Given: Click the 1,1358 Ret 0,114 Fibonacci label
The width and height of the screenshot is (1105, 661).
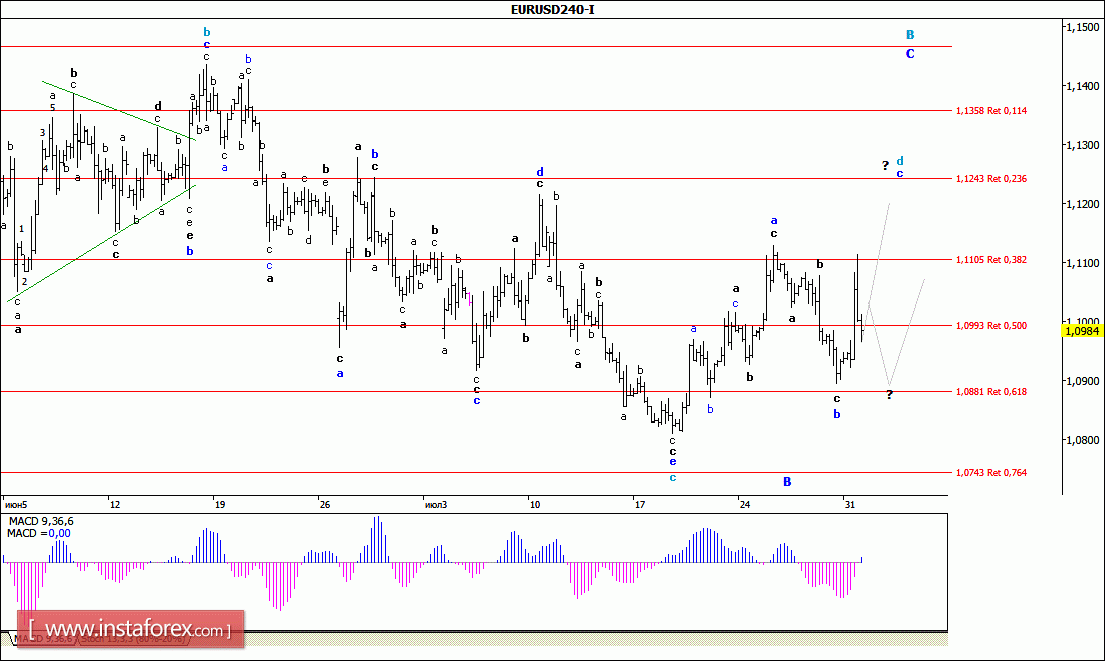Looking at the screenshot, I should [991, 110].
